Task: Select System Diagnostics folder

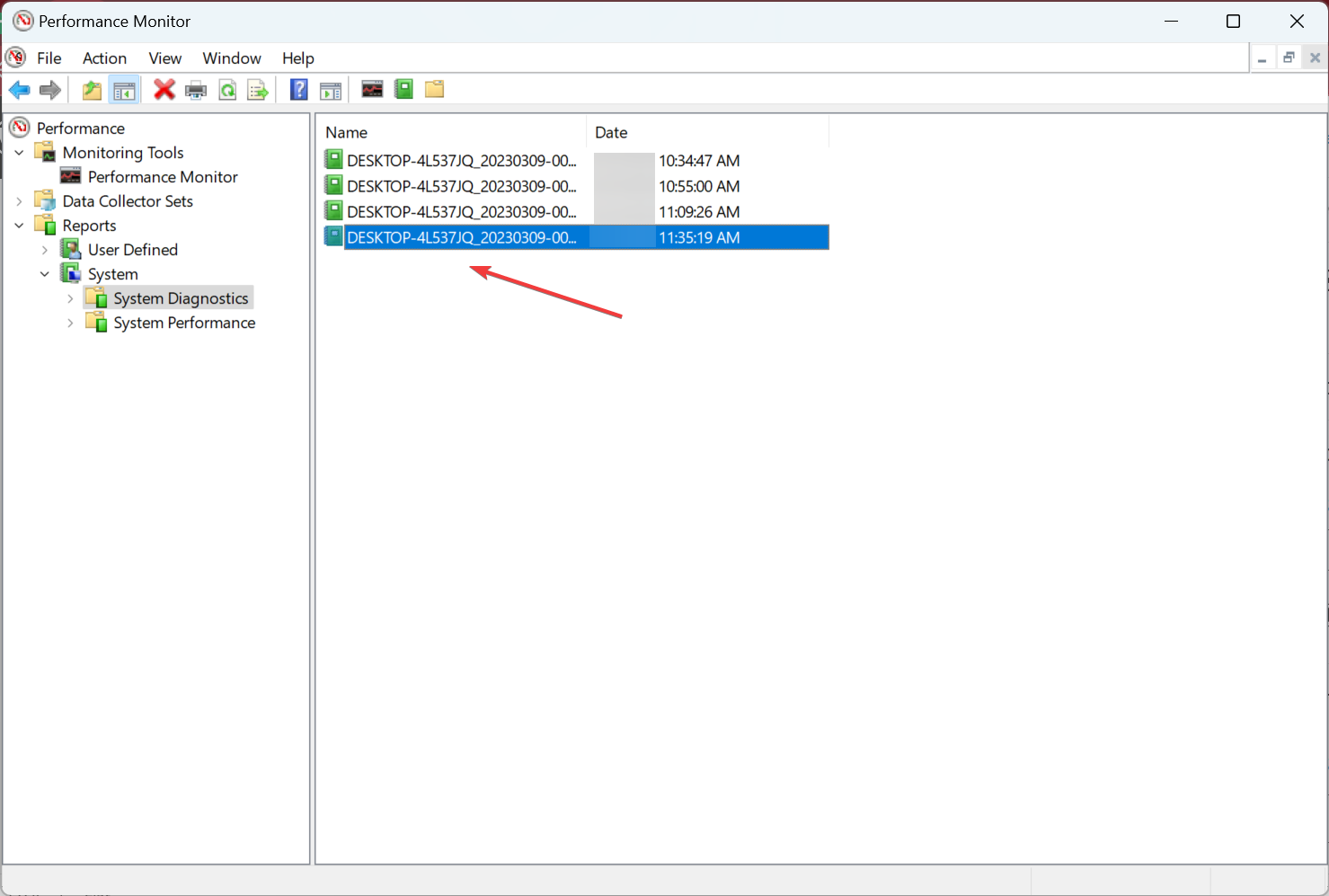Action: coord(181,298)
